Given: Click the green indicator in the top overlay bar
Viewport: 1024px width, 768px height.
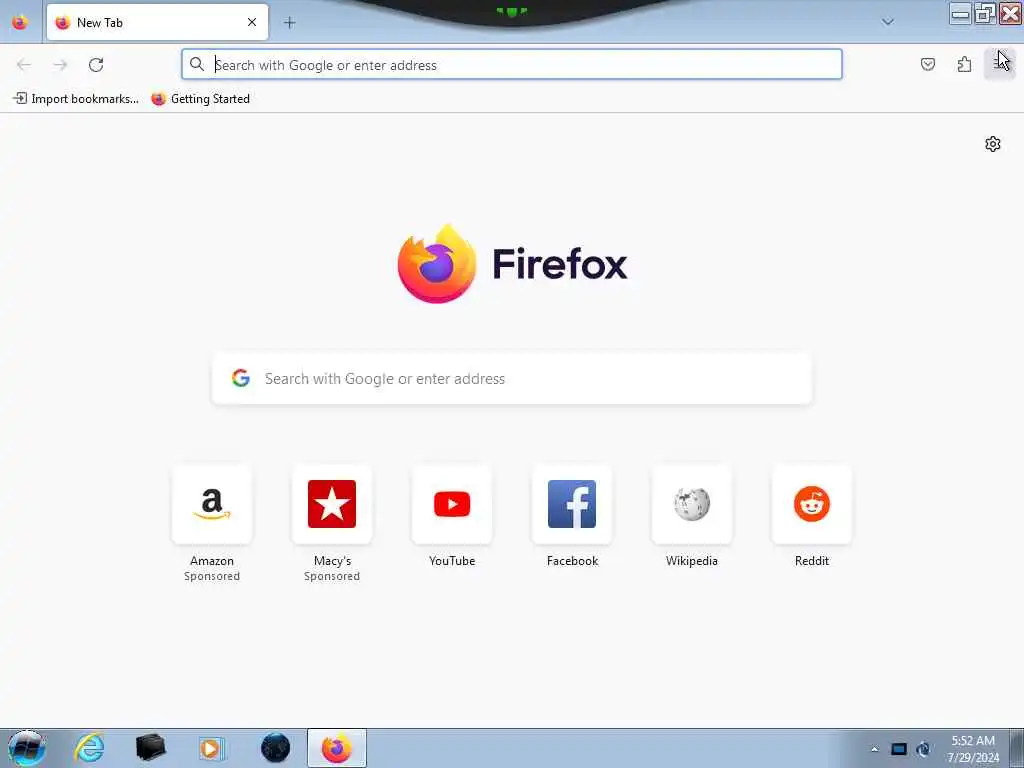Looking at the screenshot, I should pos(511,12).
